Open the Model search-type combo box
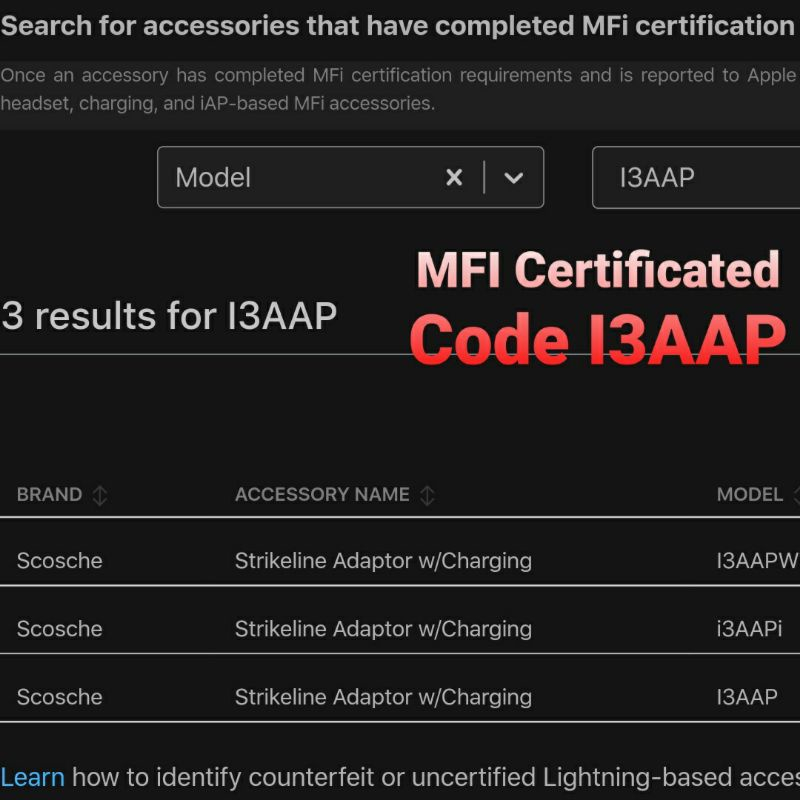This screenshot has width=800, height=800. tap(300, 178)
